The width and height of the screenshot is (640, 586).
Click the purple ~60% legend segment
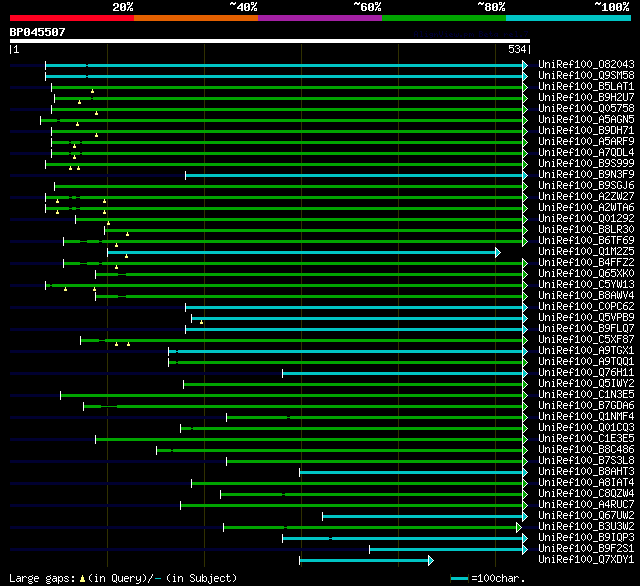coord(320,18)
